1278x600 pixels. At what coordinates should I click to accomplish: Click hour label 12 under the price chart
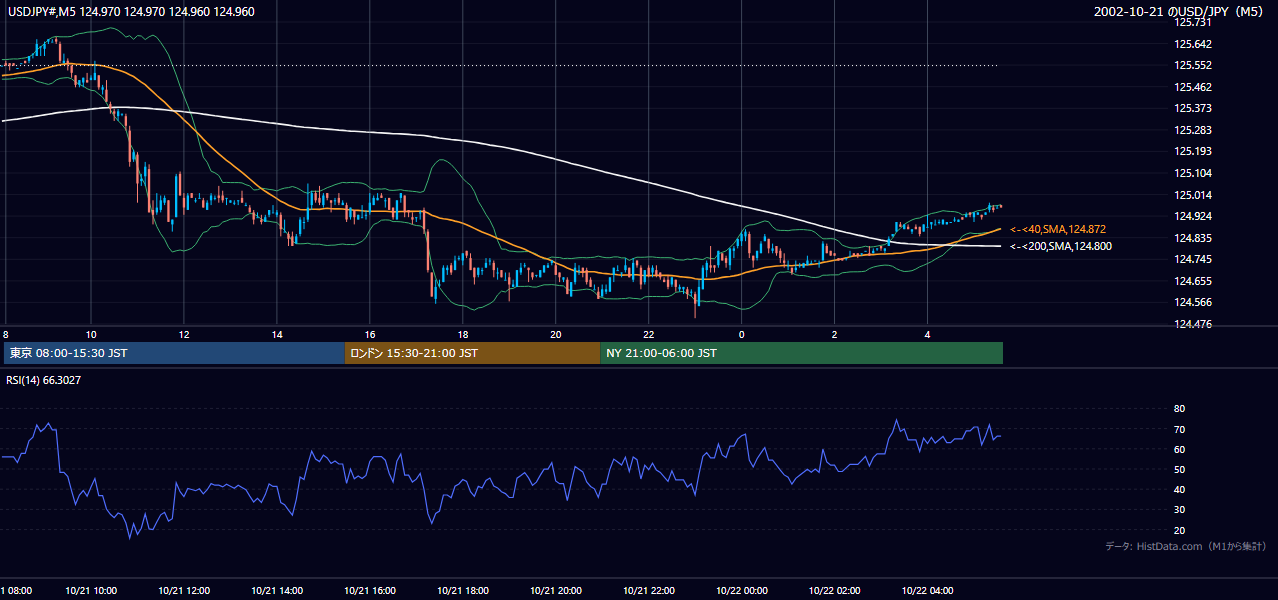[x=184, y=334]
